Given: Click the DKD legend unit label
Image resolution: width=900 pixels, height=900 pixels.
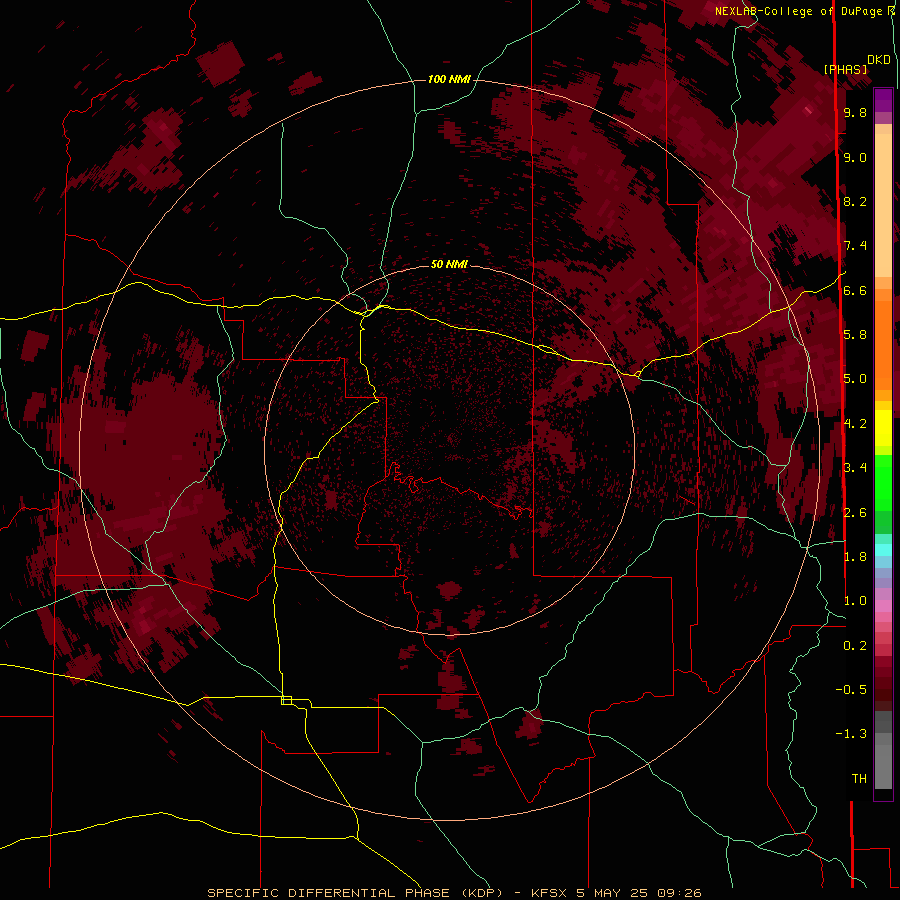Looking at the screenshot, I should (x=878, y=60).
